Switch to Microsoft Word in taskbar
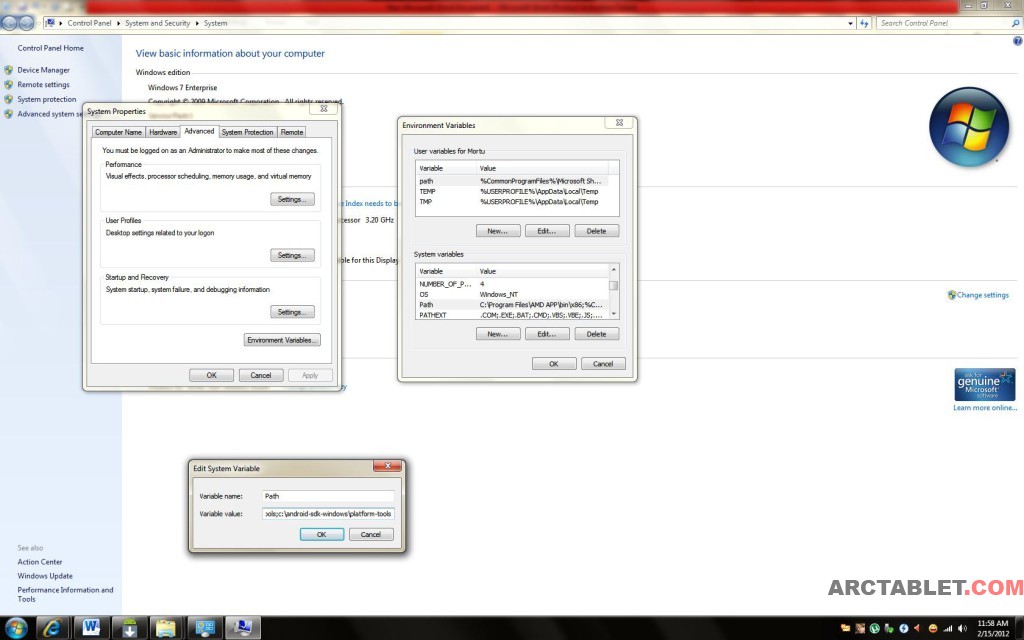Image resolution: width=1024 pixels, height=640 pixels. [x=91, y=628]
